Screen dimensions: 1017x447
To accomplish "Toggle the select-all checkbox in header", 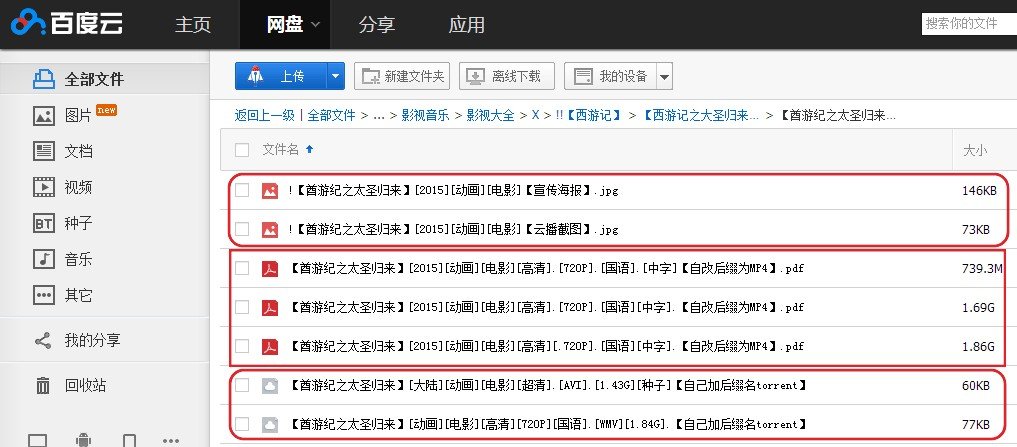I will tap(242, 150).
